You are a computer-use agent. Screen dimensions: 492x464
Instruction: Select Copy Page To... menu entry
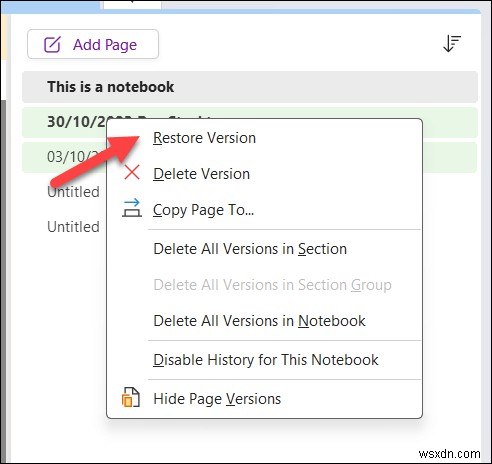click(x=264, y=210)
